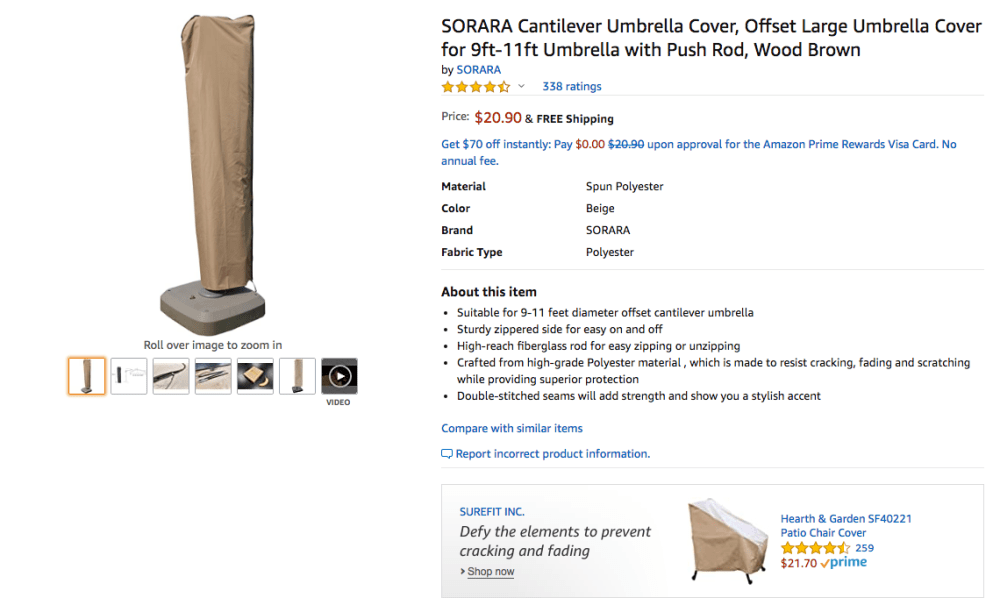Click the star rating icons under title
Viewport: 1000px width, 605px height.
click(476, 87)
